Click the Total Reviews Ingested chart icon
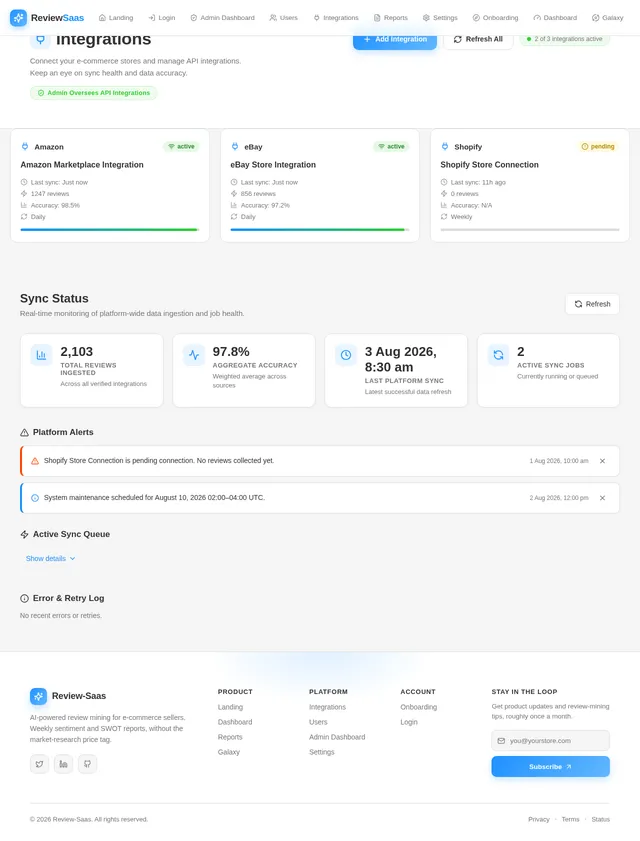The image size is (640, 841). (x=41, y=355)
